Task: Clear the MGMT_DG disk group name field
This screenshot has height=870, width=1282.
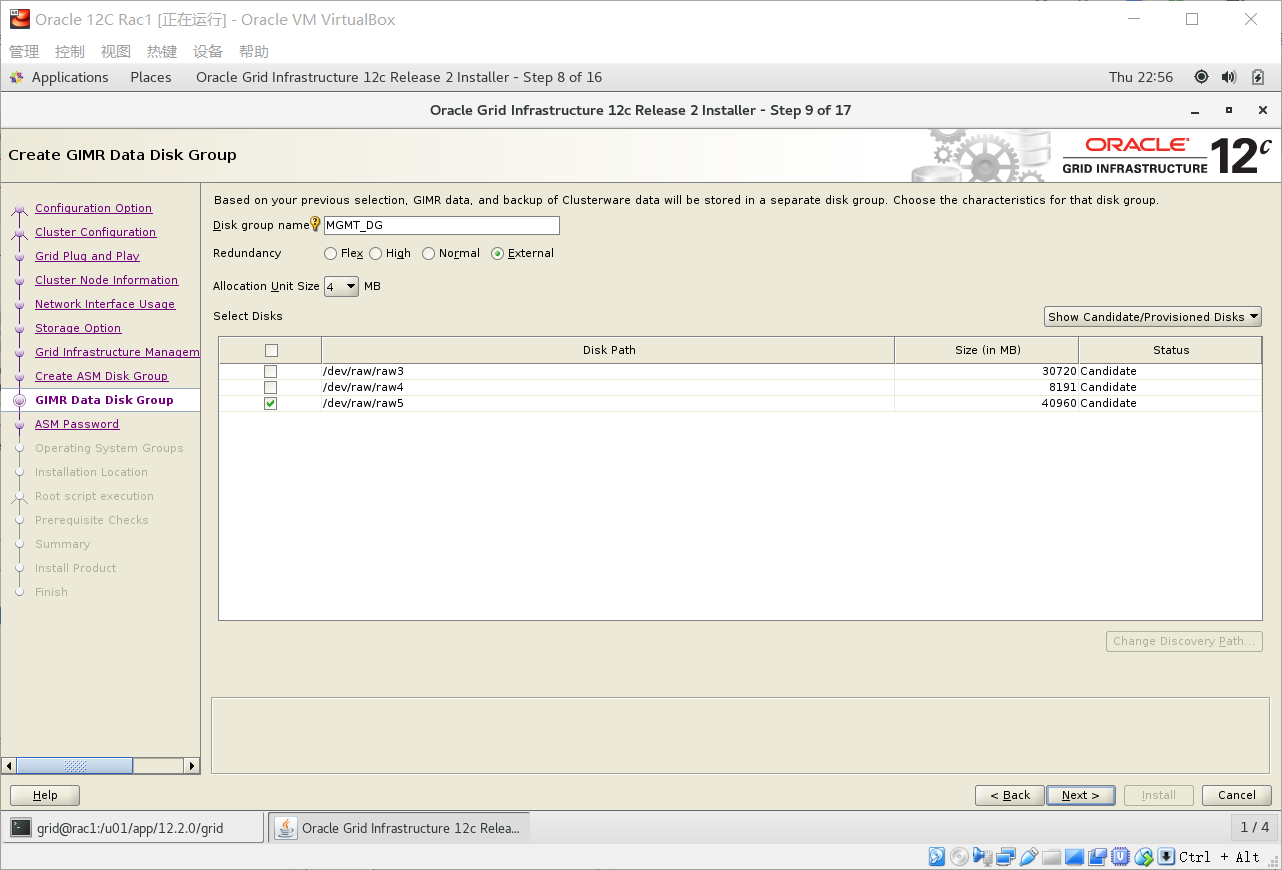Action: click(x=441, y=225)
